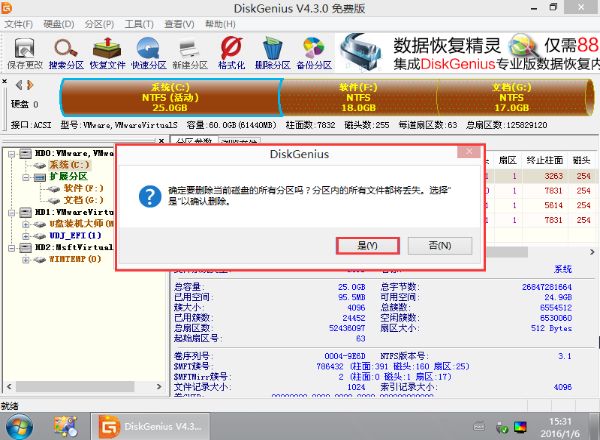This screenshot has width=600, height=440.
Task: Open the 搜索分区 search partition tool
Action: 66,53
